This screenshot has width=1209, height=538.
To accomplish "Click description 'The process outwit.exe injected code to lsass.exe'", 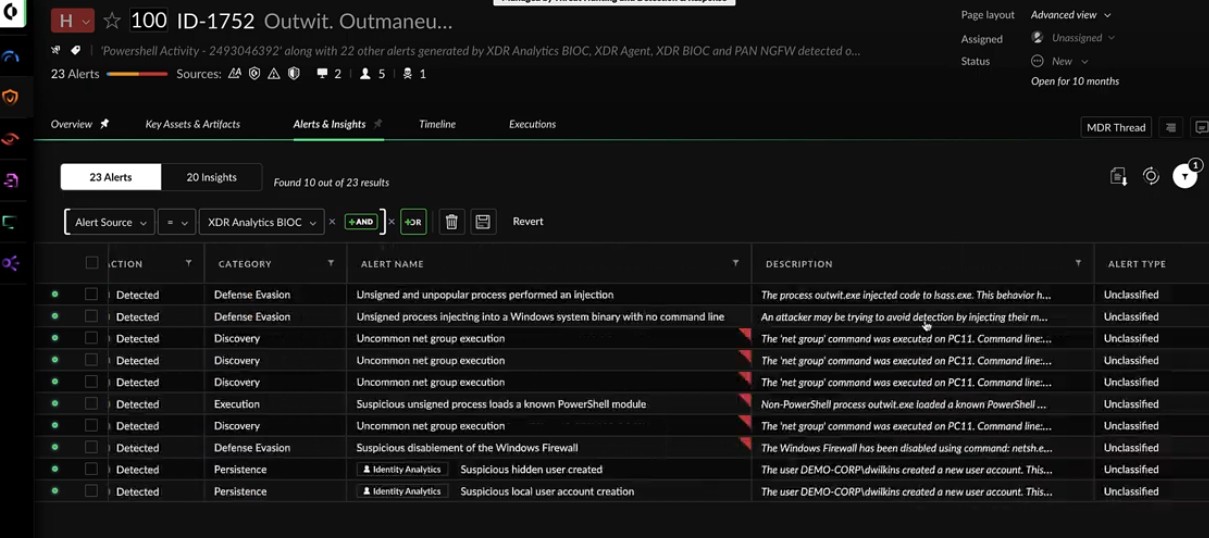I will coord(906,295).
